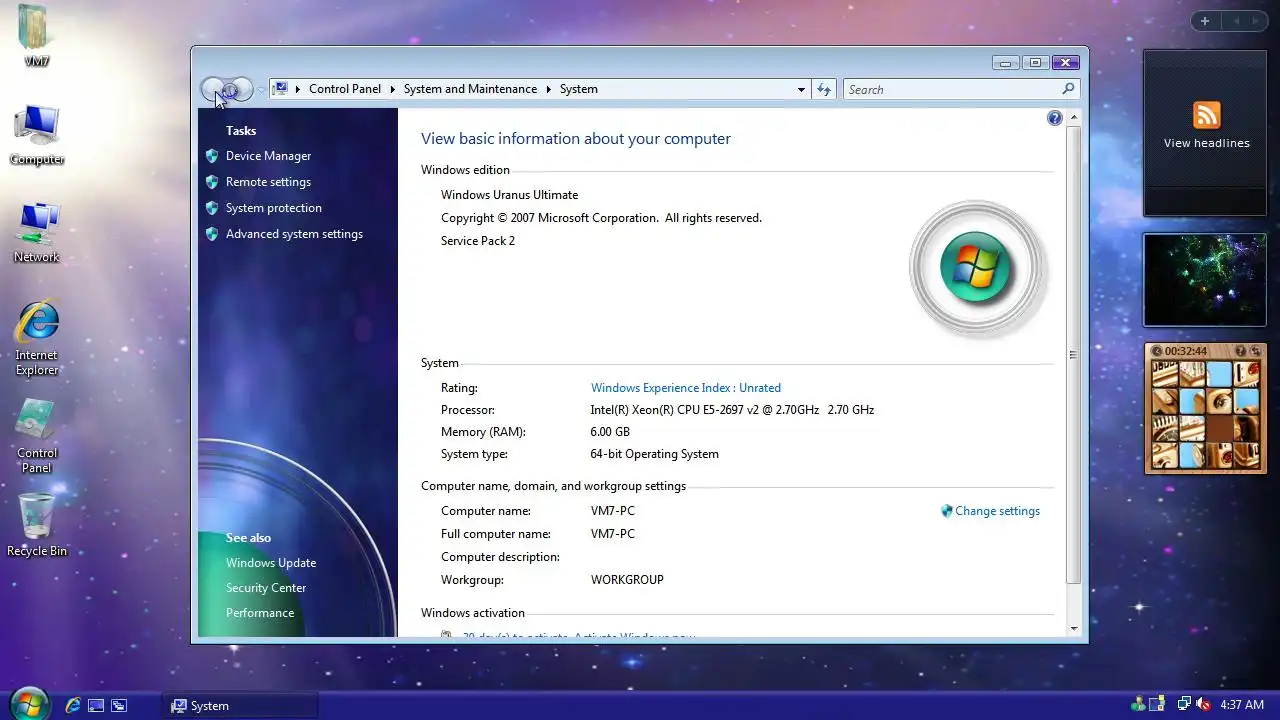Image resolution: width=1280 pixels, height=720 pixels.
Task: Open Performance link under See also
Action: coord(260,613)
